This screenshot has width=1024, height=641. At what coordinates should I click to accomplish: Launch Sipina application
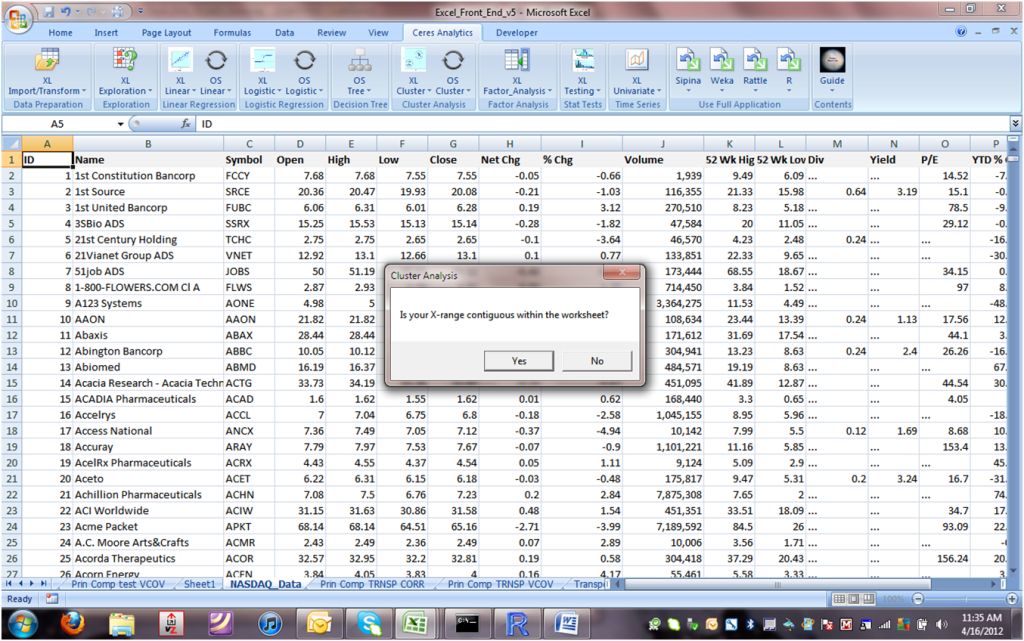coord(688,69)
